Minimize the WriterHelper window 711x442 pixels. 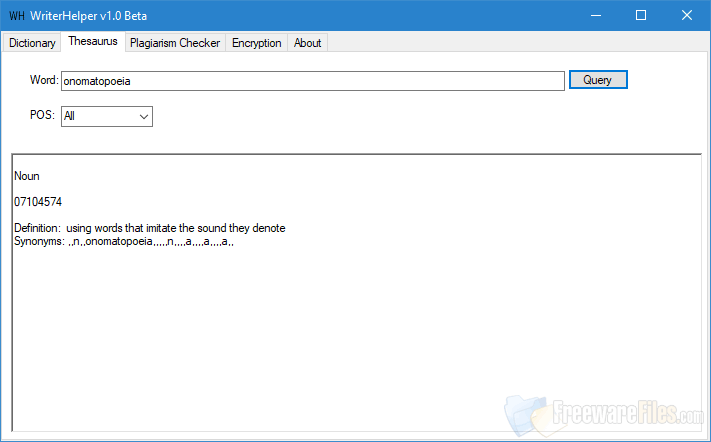click(x=596, y=15)
